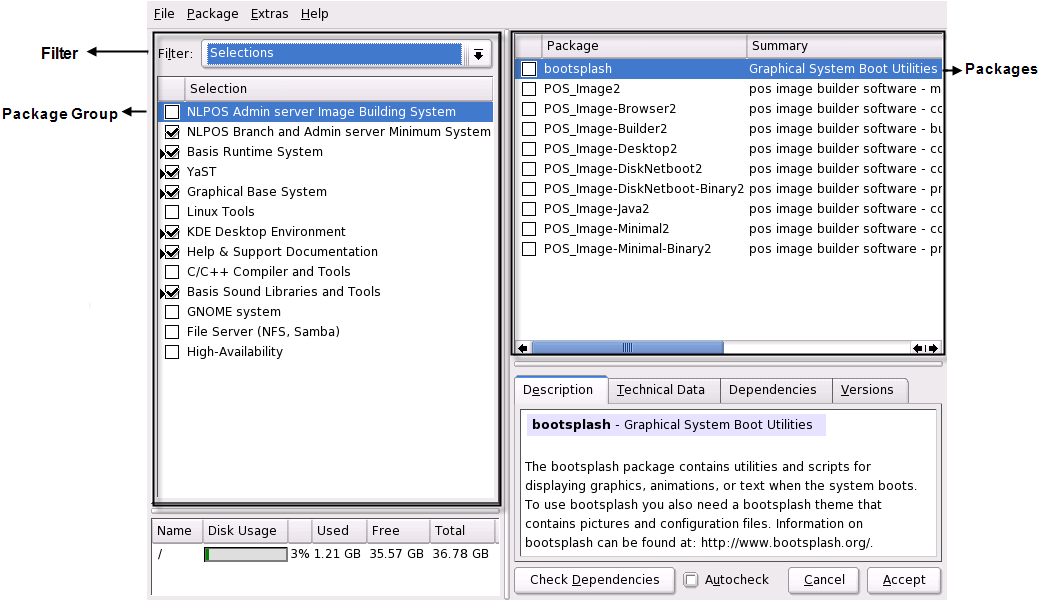Switch to the Versions tab
Image resolution: width=1042 pixels, height=600 pixels.
[x=870, y=390]
